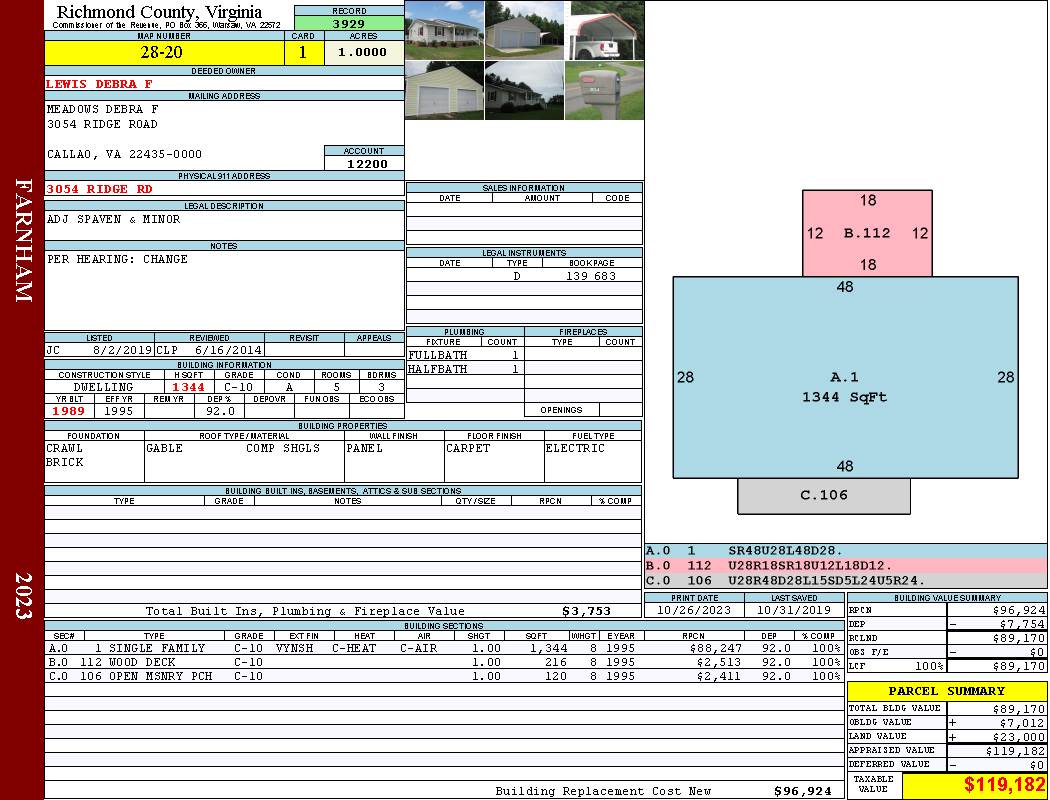Click the notes field PER HEARING: CHANGE
Viewport: 1050px width, 800px height.
(118, 259)
